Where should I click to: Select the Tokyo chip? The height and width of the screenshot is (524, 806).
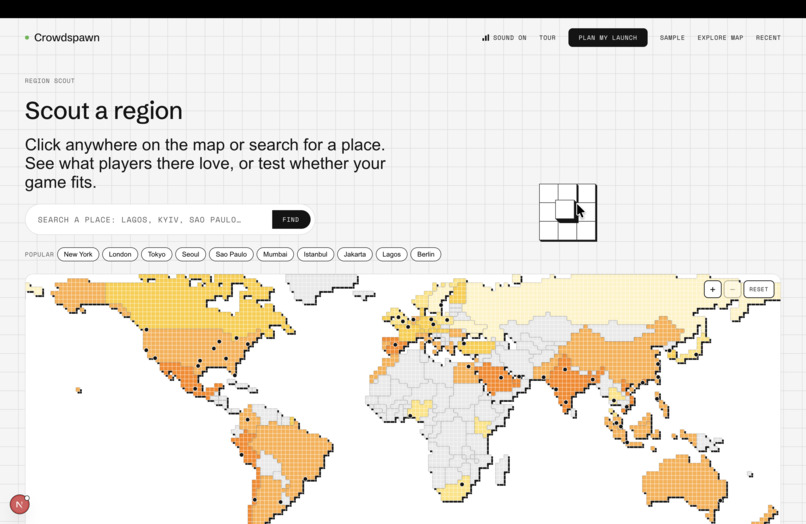click(x=157, y=254)
